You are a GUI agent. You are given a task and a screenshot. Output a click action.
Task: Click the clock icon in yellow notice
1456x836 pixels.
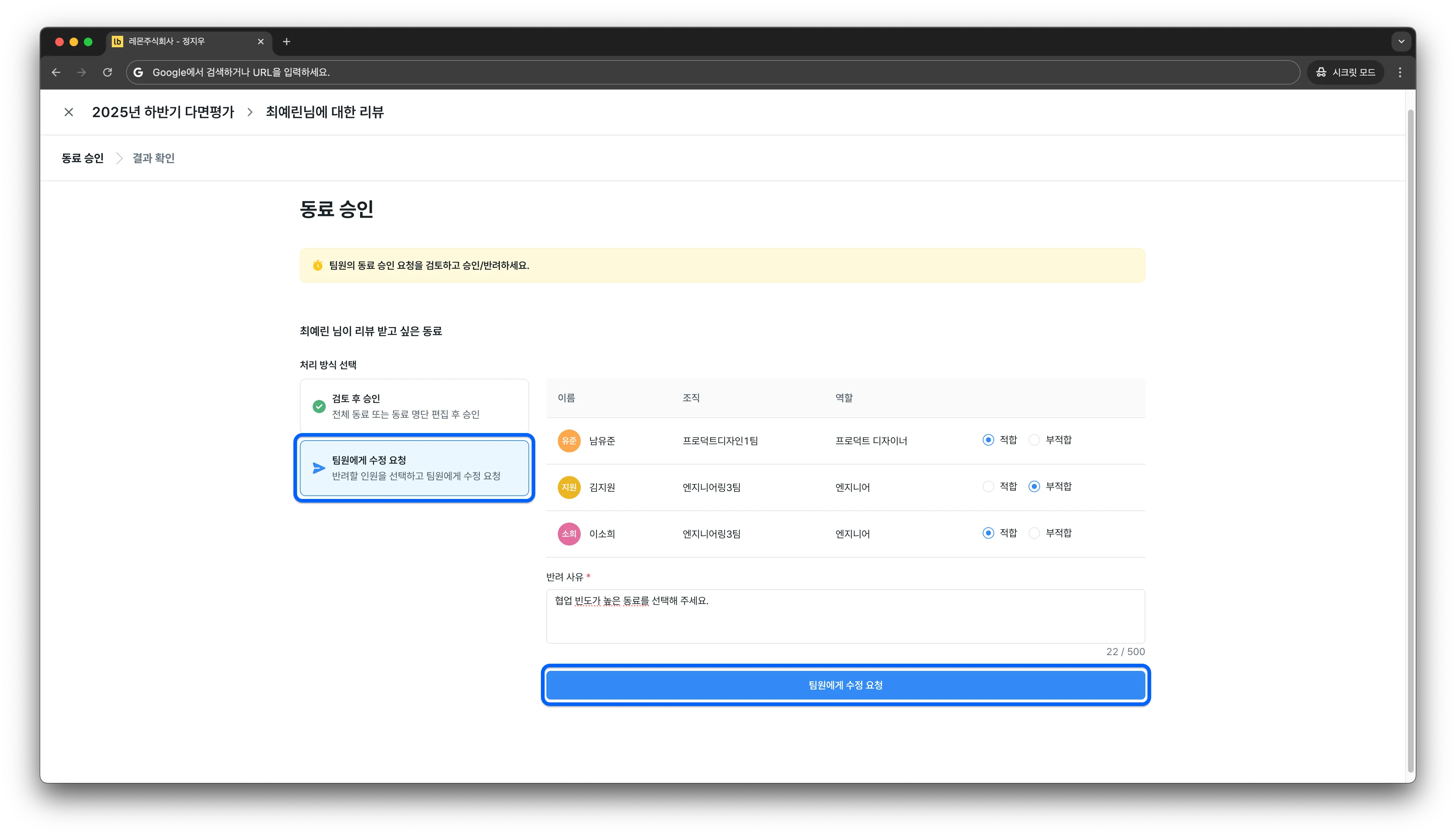tap(317, 265)
